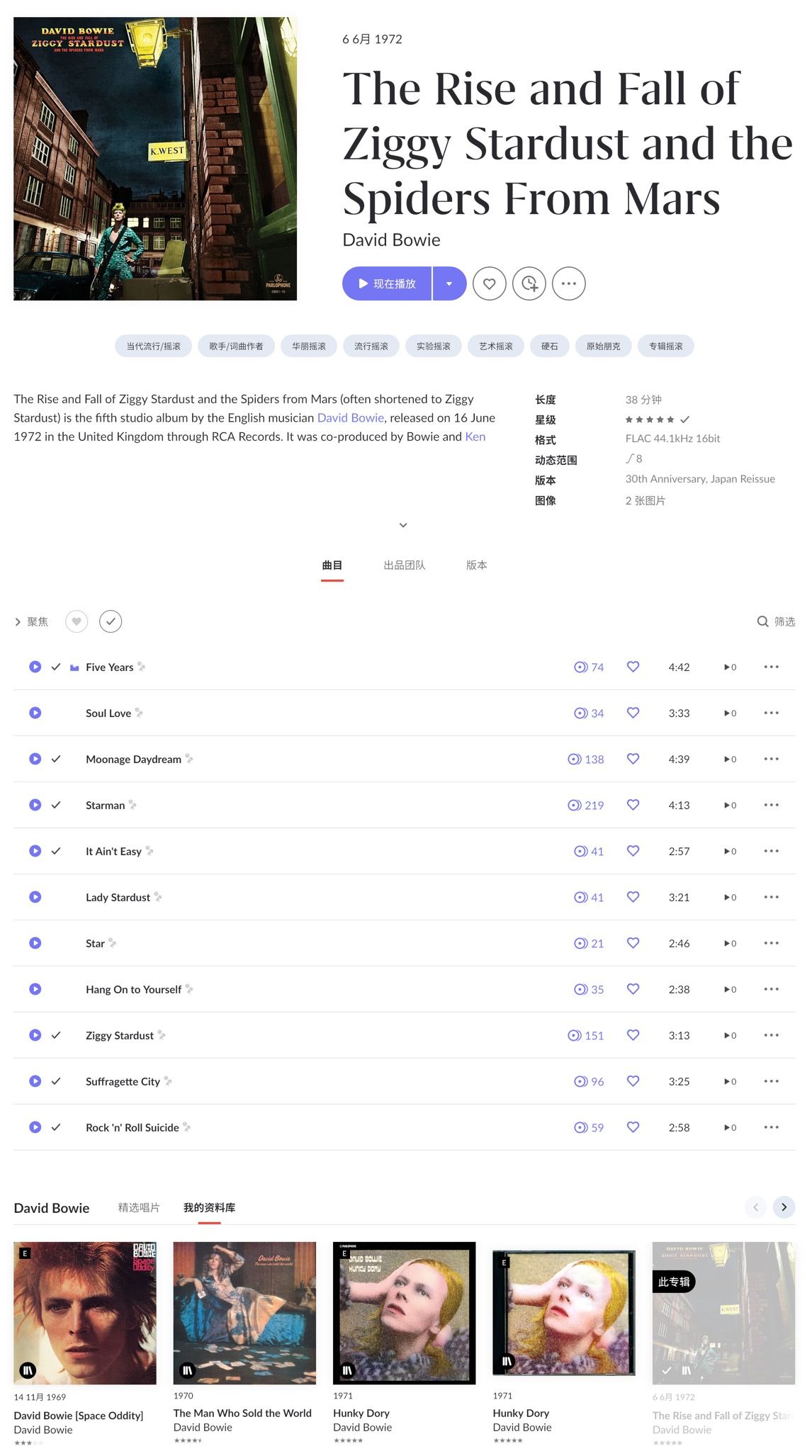Open the Ziggy Stardust album cover art
Image resolution: width=812 pixels, height=1456 pixels.
(x=155, y=159)
